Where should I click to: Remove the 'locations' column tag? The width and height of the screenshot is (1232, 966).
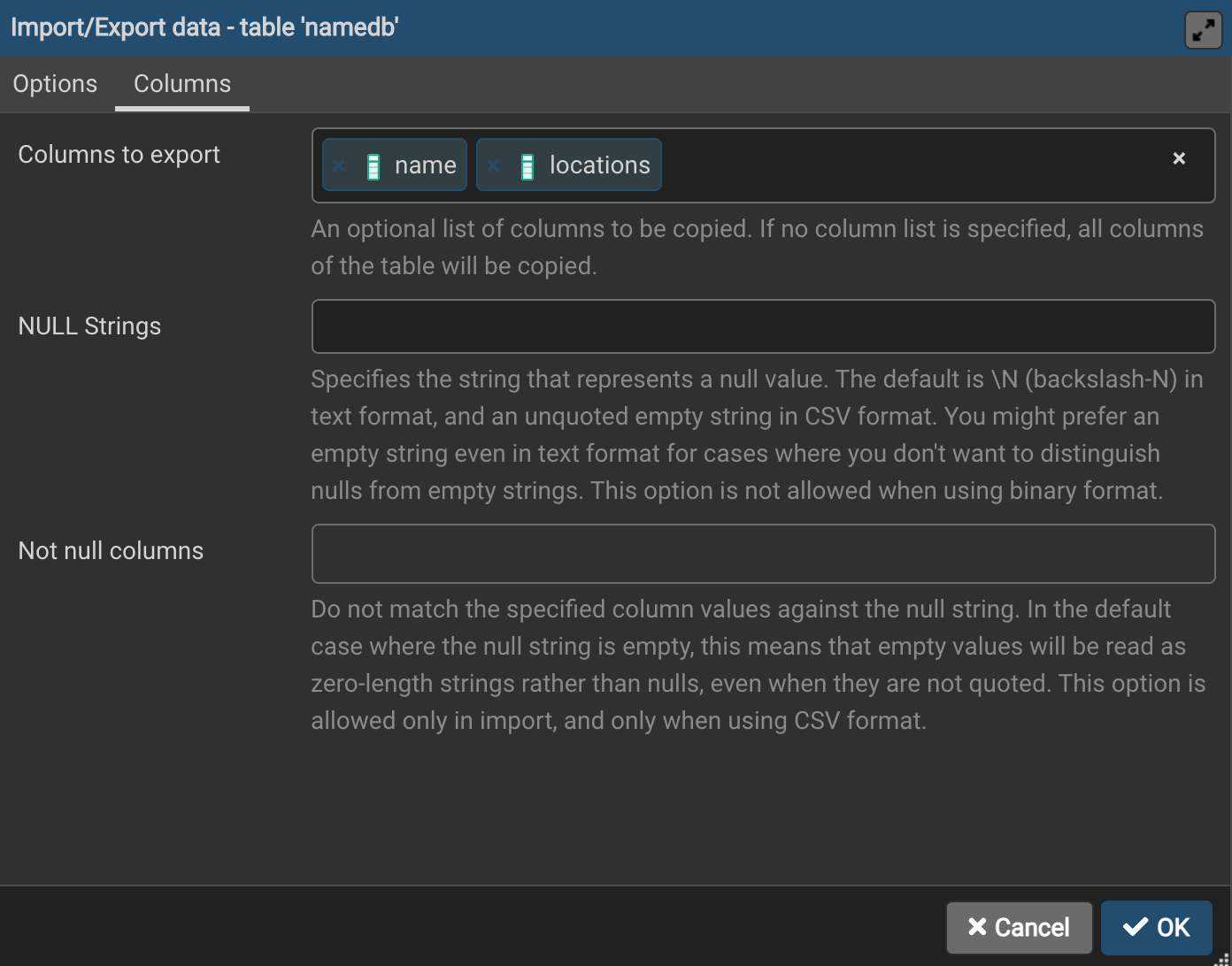coord(493,165)
